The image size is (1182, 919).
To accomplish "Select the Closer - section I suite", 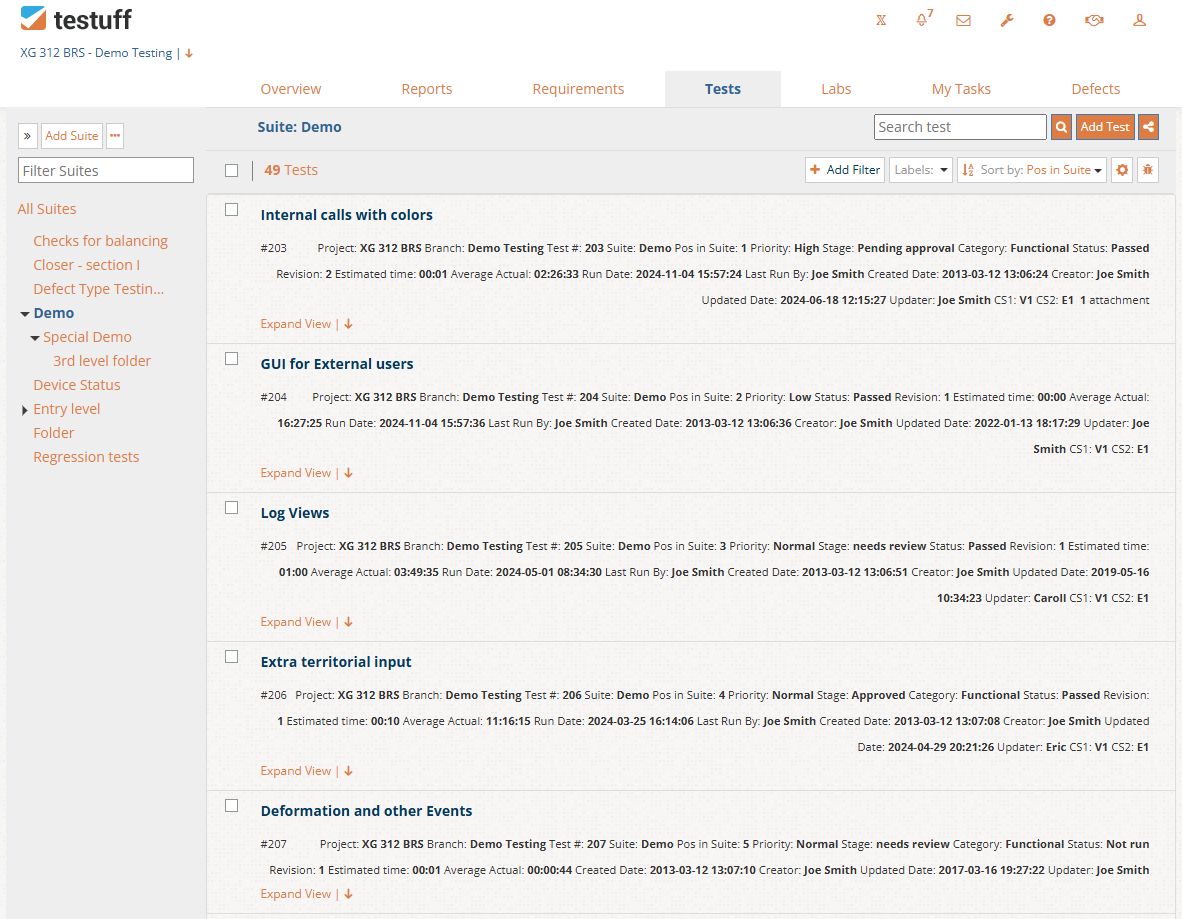I will coord(87,265).
